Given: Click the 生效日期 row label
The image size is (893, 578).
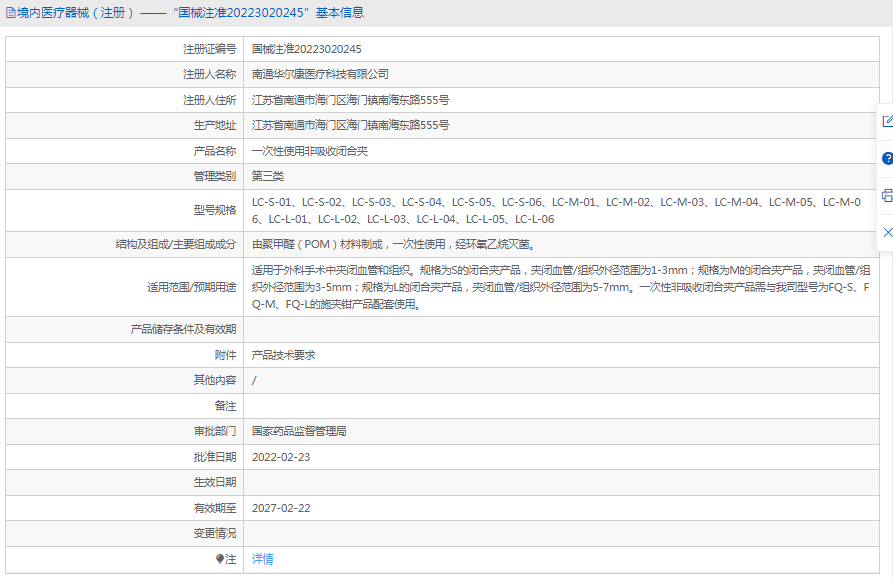Looking at the screenshot, I should pyautogui.click(x=215, y=482).
